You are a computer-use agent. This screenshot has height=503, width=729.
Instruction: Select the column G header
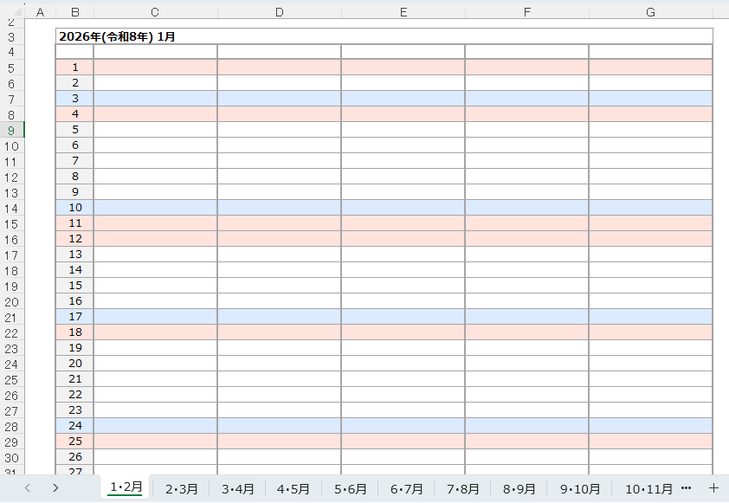[x=650, y=12]
